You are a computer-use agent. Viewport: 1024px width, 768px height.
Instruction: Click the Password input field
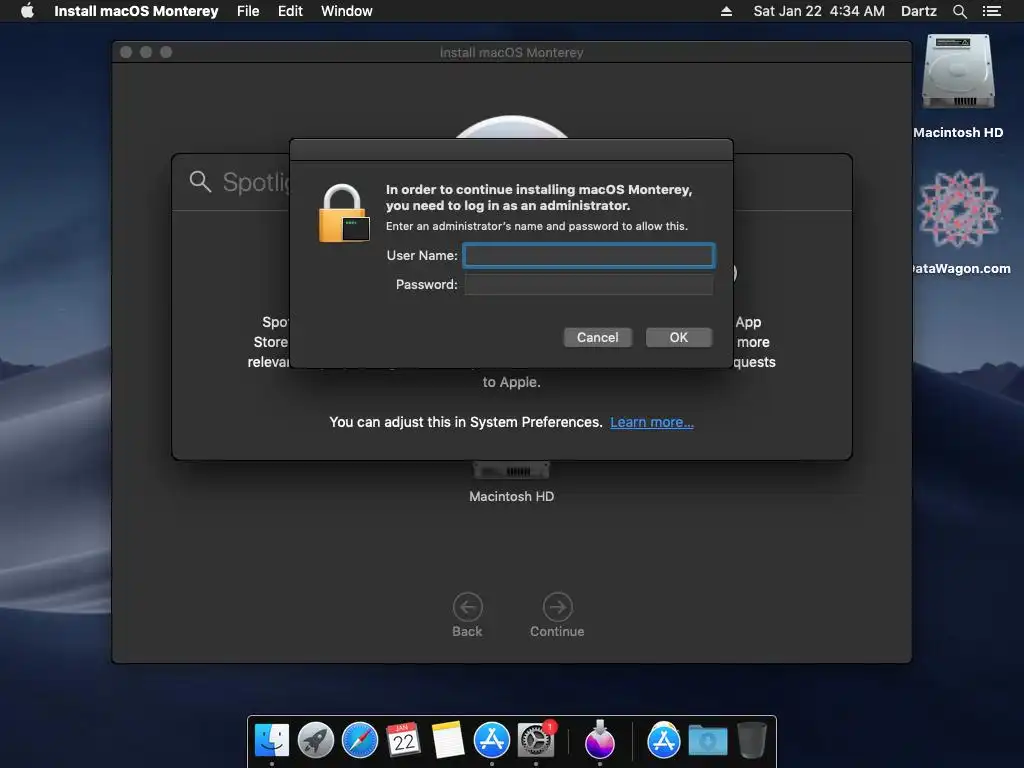(x=588, y=284)
